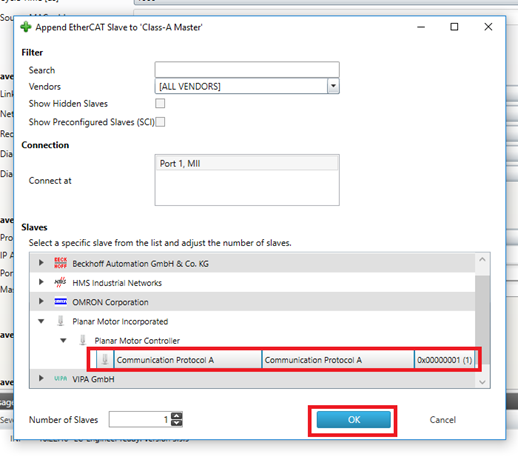Close the Append EtherCAT Slave dialog
This screenshot has width=518, height=457.
pos(488,27)
